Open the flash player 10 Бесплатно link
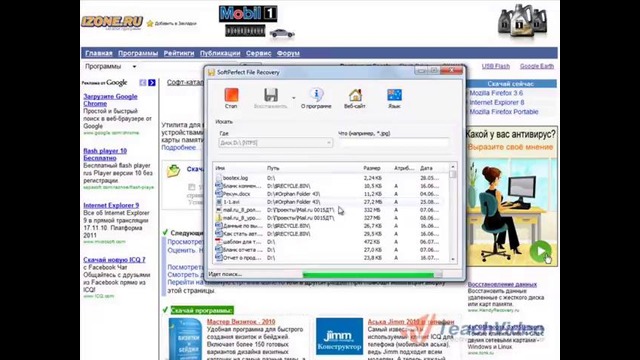 [105, 154]
